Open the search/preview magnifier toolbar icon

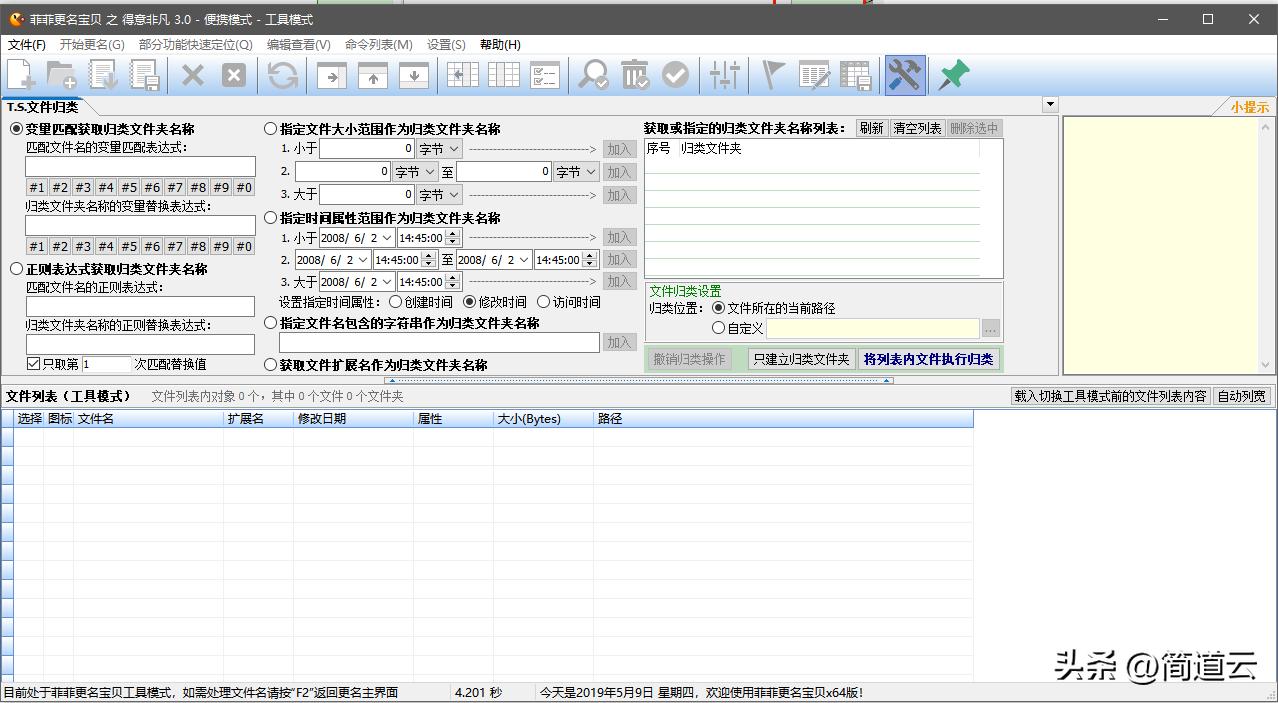[x=594, y=74]
